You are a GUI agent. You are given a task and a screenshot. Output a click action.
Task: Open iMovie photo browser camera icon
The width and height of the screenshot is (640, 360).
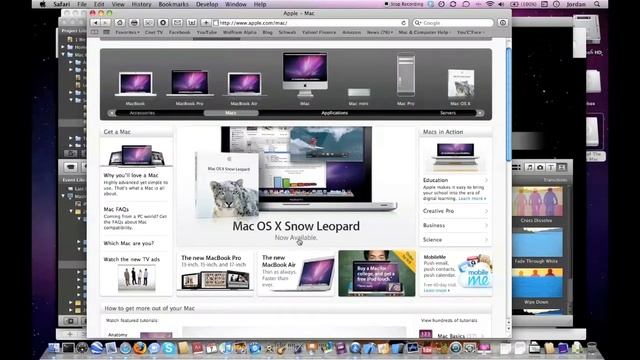click(540, 167)
